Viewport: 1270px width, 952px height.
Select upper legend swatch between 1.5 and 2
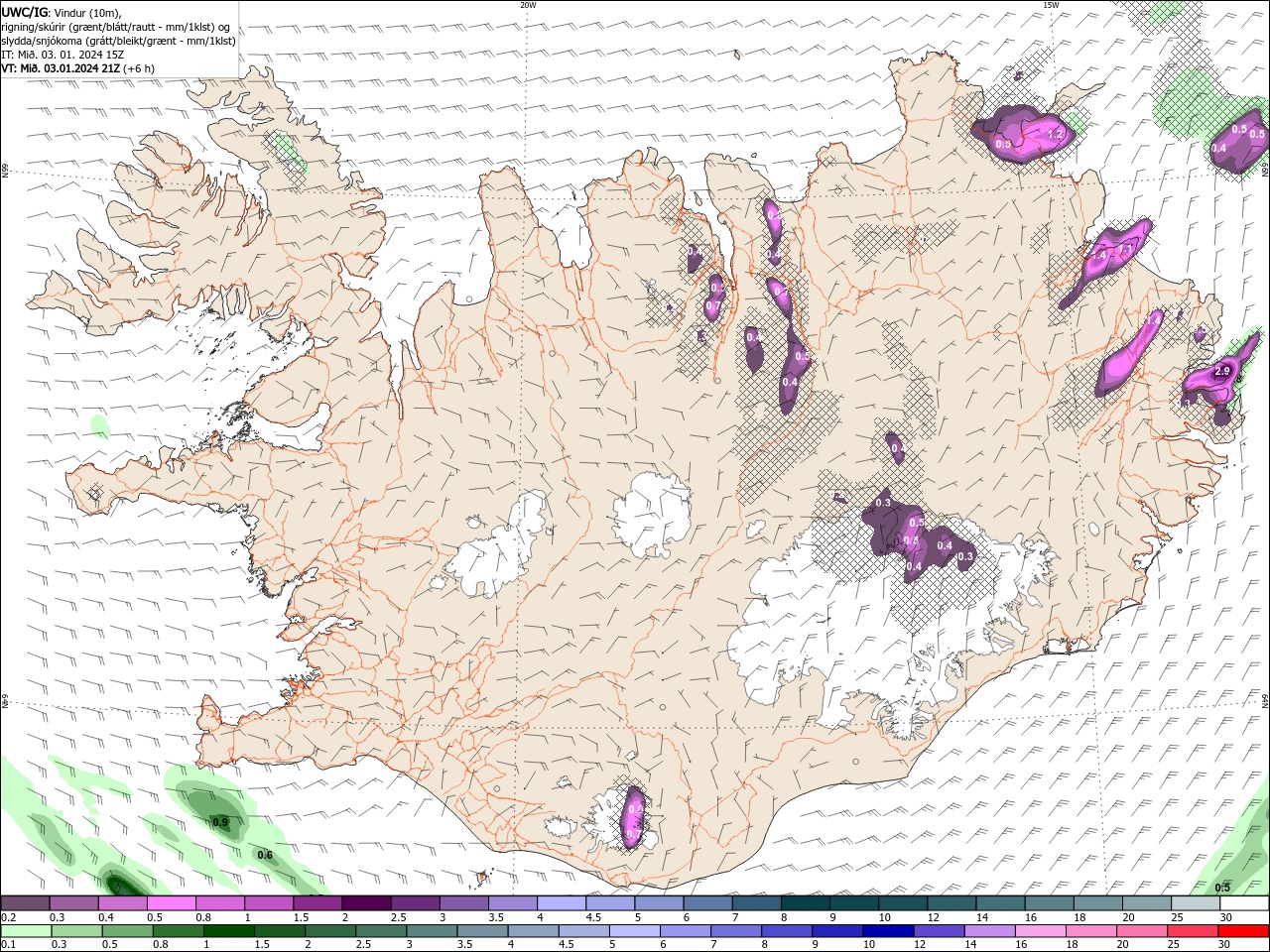[x=317, y=902]
